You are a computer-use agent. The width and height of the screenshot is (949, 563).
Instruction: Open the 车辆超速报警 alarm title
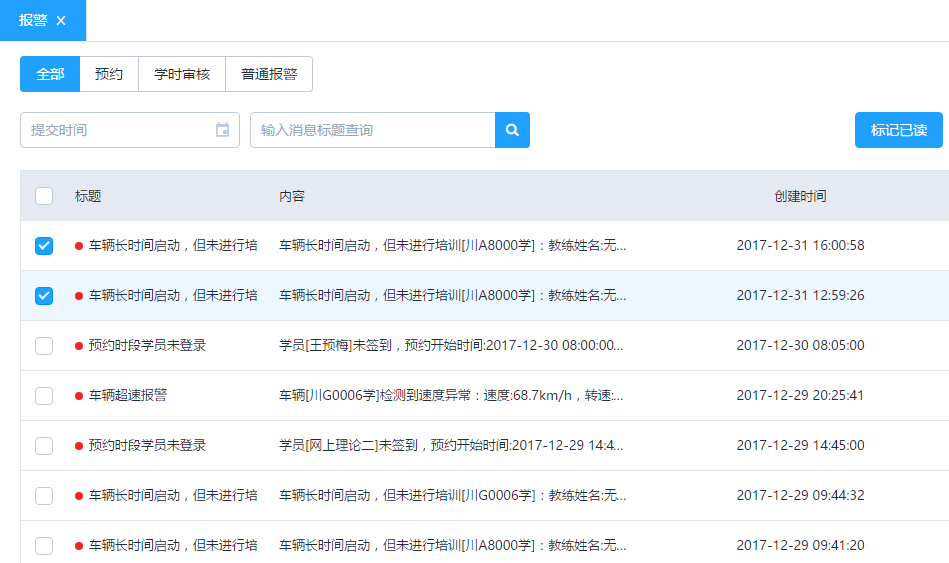(128, 396)
